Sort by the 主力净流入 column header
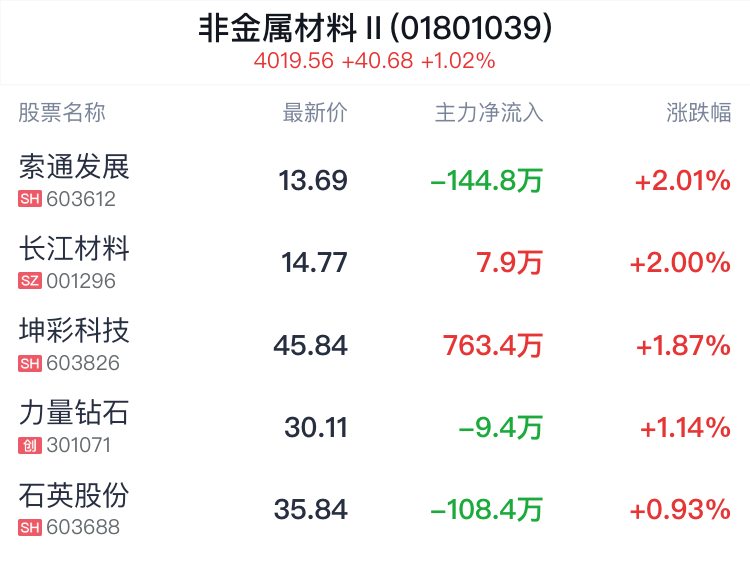 coord(488,113)
